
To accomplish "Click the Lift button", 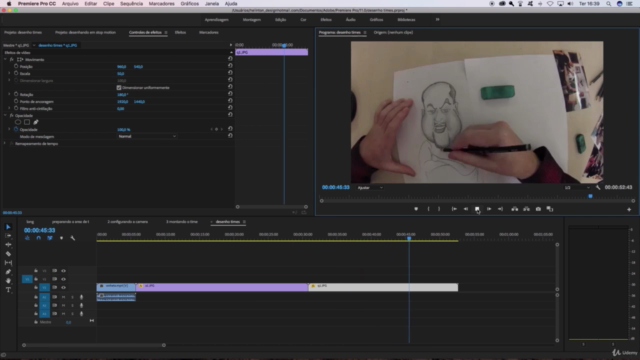I will pos(515,209).
